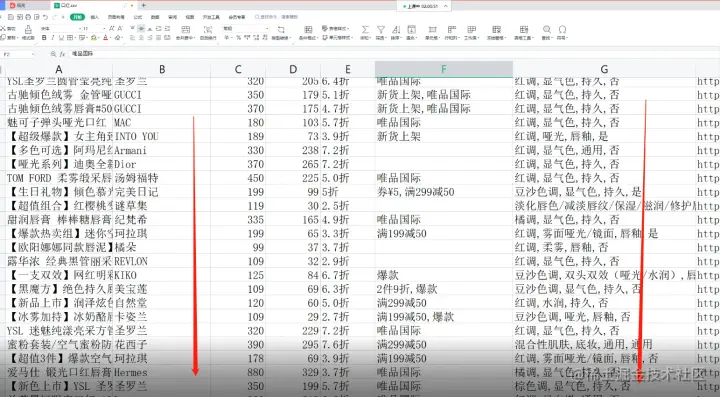720x397 pixels.
Task: Select cell with 券¥5,满299减50
Action: point(444,192)
